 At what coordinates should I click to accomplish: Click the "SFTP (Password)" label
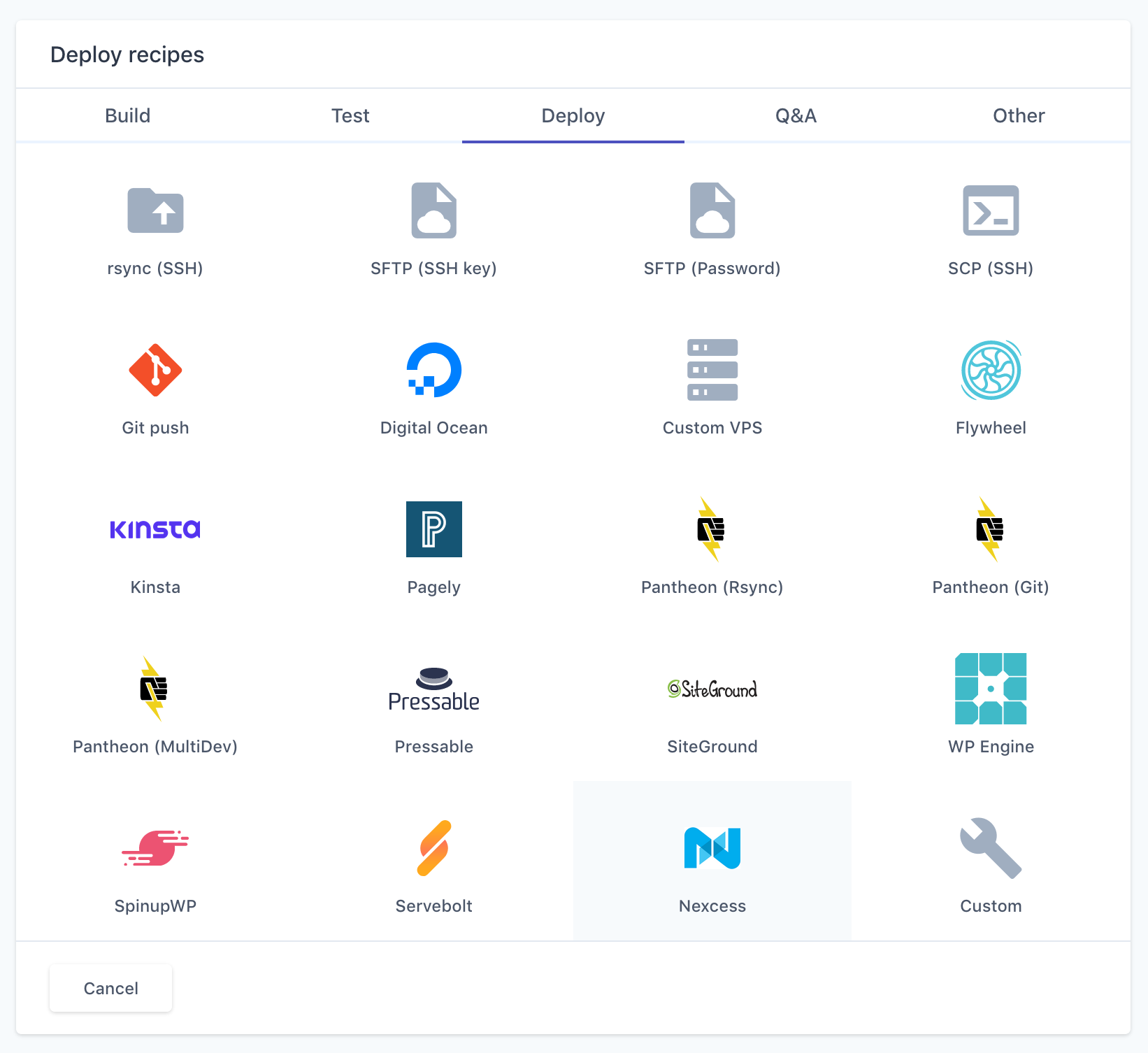click(712, 268)
